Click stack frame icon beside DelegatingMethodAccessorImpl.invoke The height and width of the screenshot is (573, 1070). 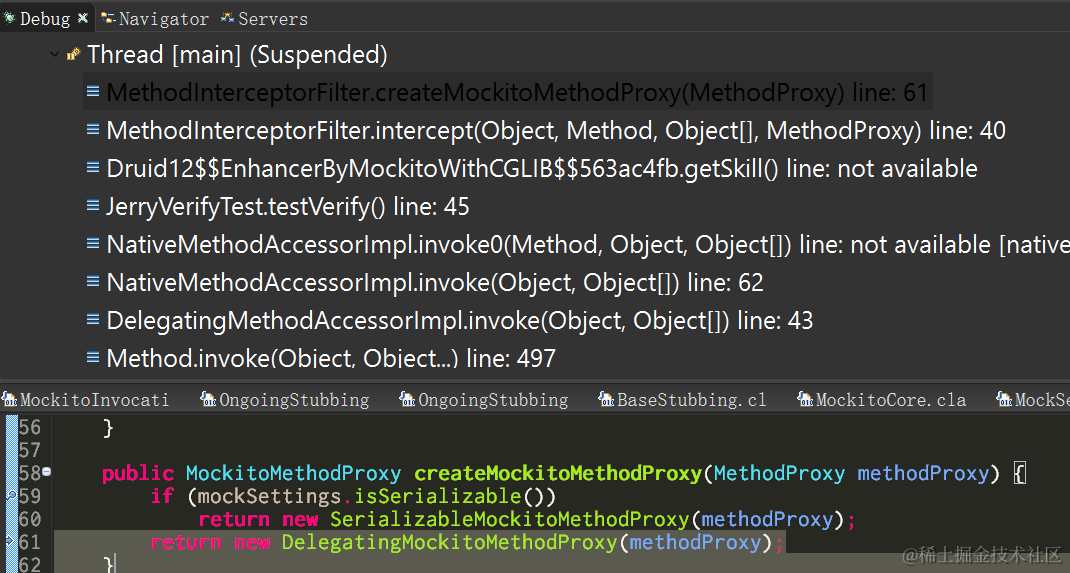93,320
